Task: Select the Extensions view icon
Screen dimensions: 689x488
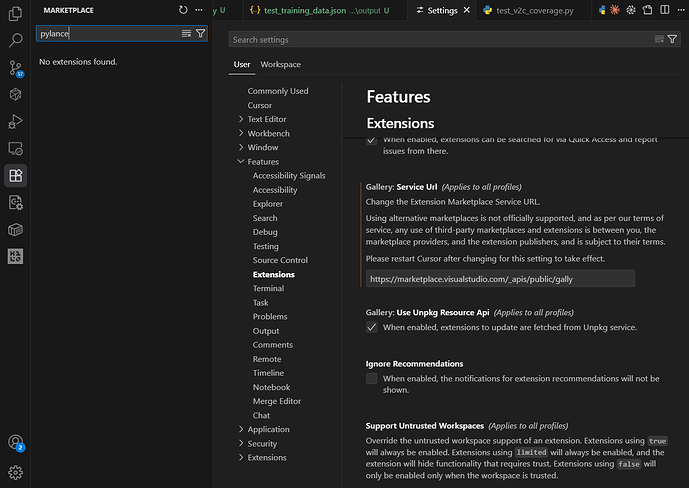Action: (x=15, y=176)
